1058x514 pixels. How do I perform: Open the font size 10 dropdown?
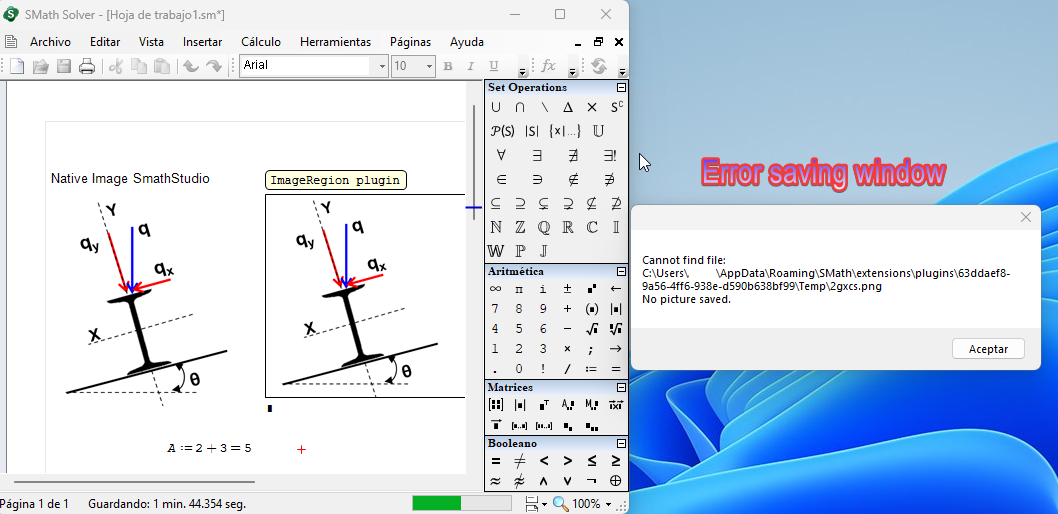coord(429,66)
